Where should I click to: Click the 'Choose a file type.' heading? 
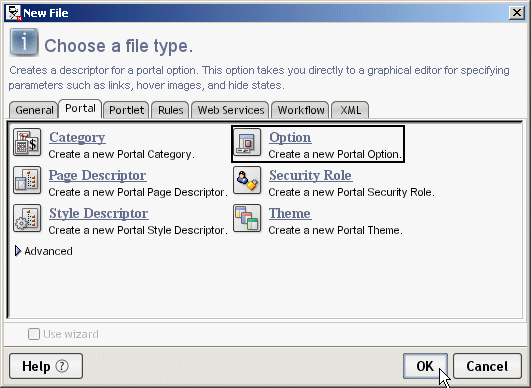coord(119,46)
